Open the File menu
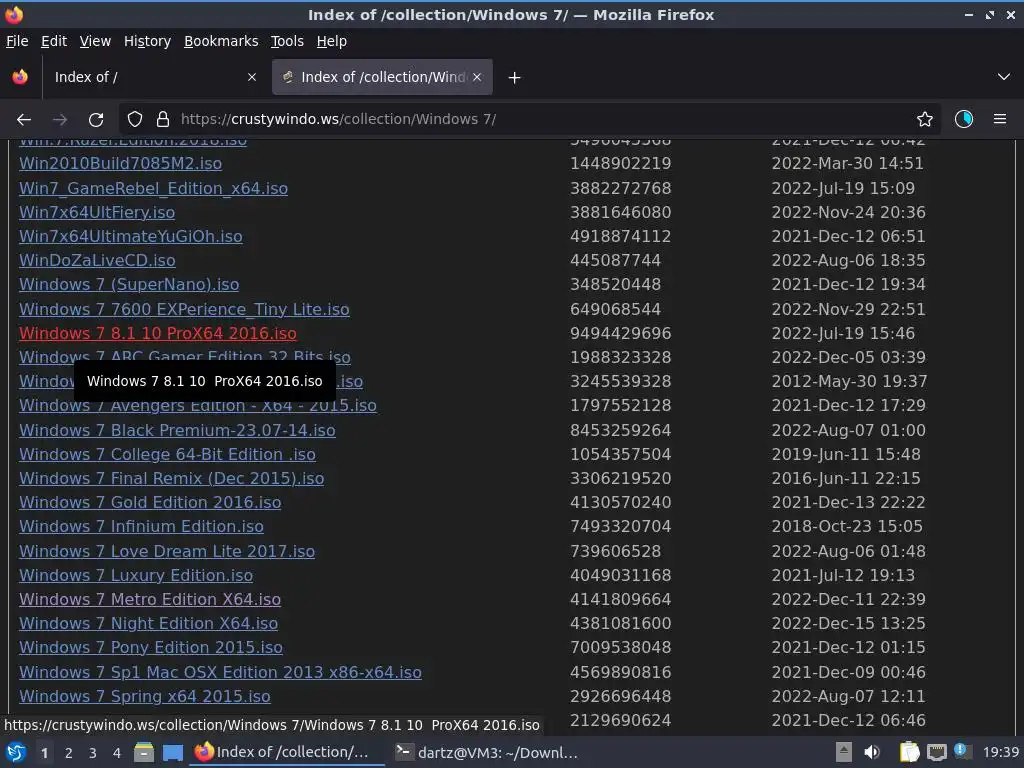The image size is (1024, 768). click(x=17, y=41)
